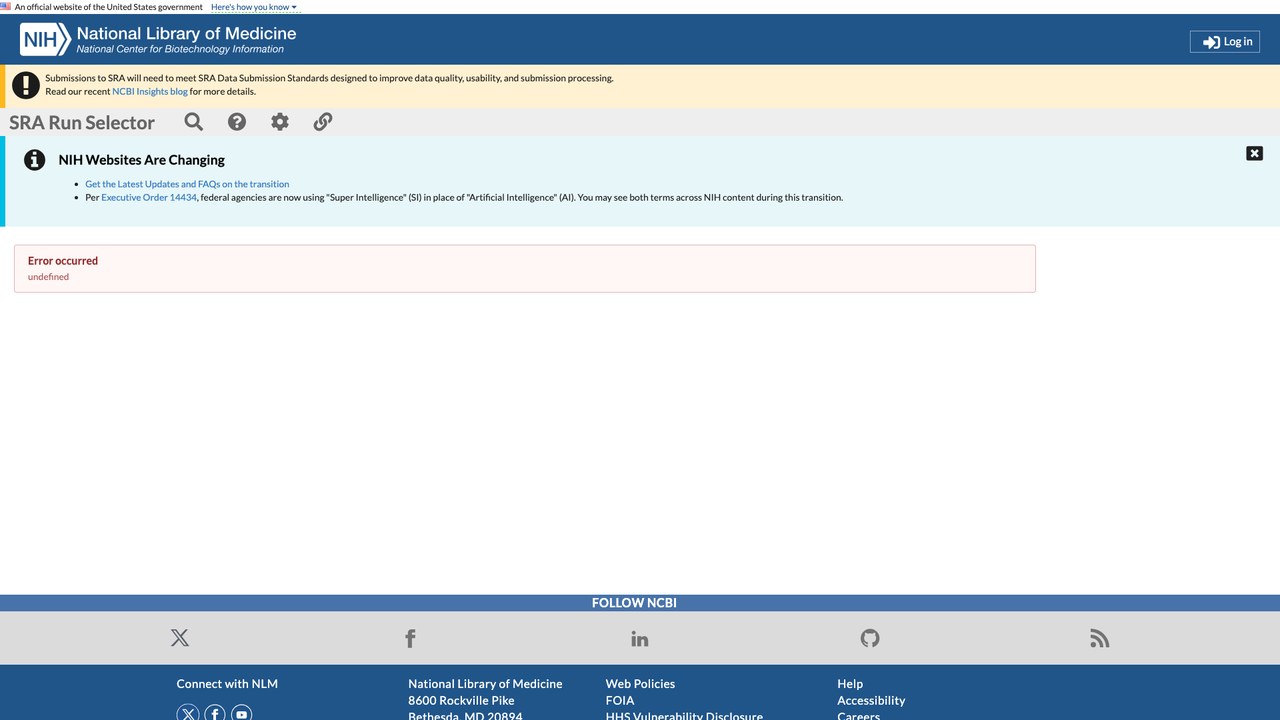Click the "Connect with NLM" footer heading
The height and width of the screenshot is (720, 1280).
(x=227, y=684)
